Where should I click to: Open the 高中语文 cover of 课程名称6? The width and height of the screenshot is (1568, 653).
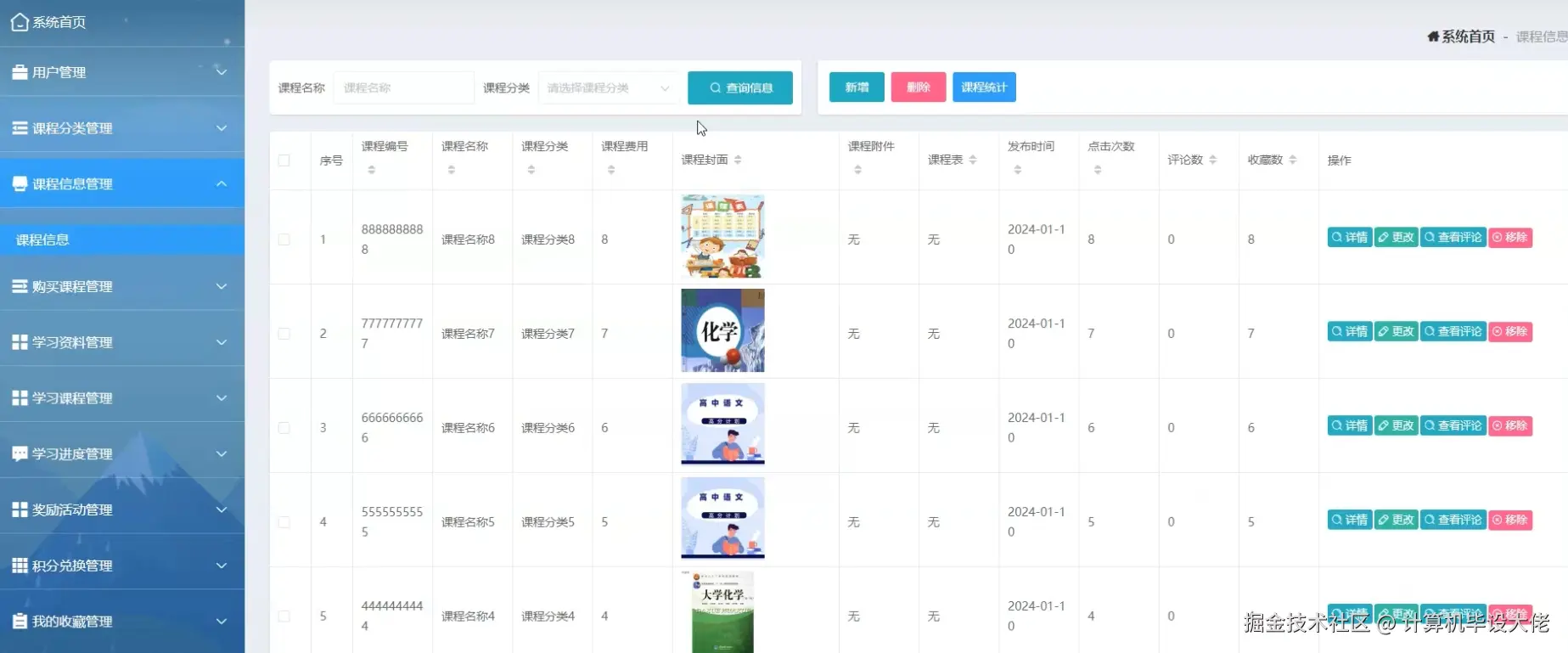[x=722, y=425]
